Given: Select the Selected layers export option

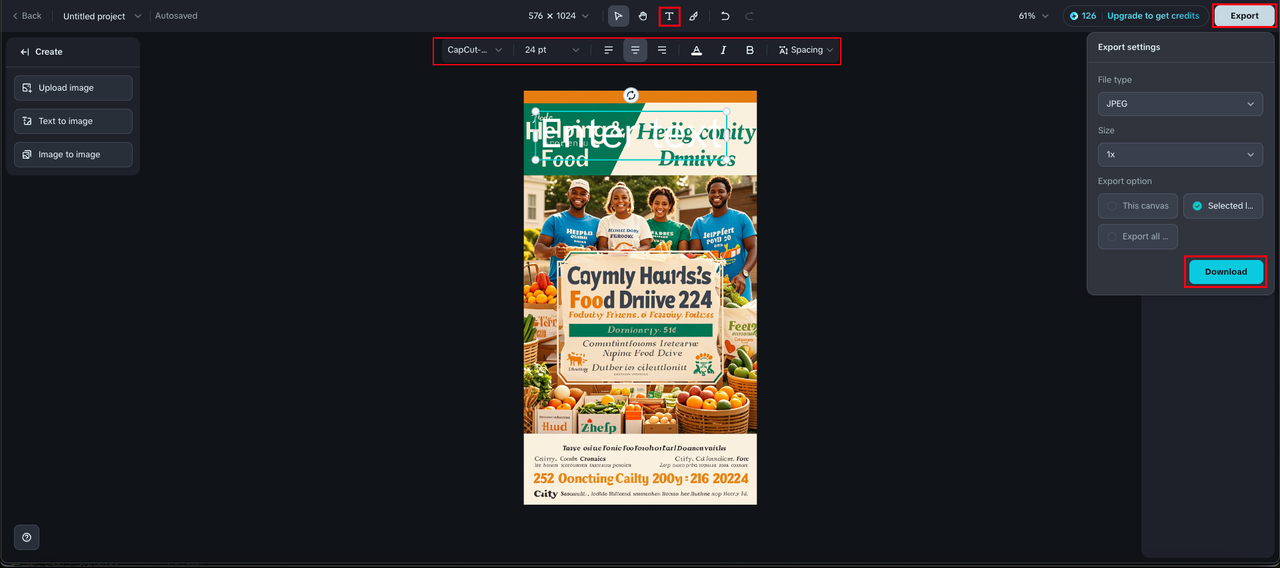Looking at the screenshot, I should click(x=1223, y=206).
